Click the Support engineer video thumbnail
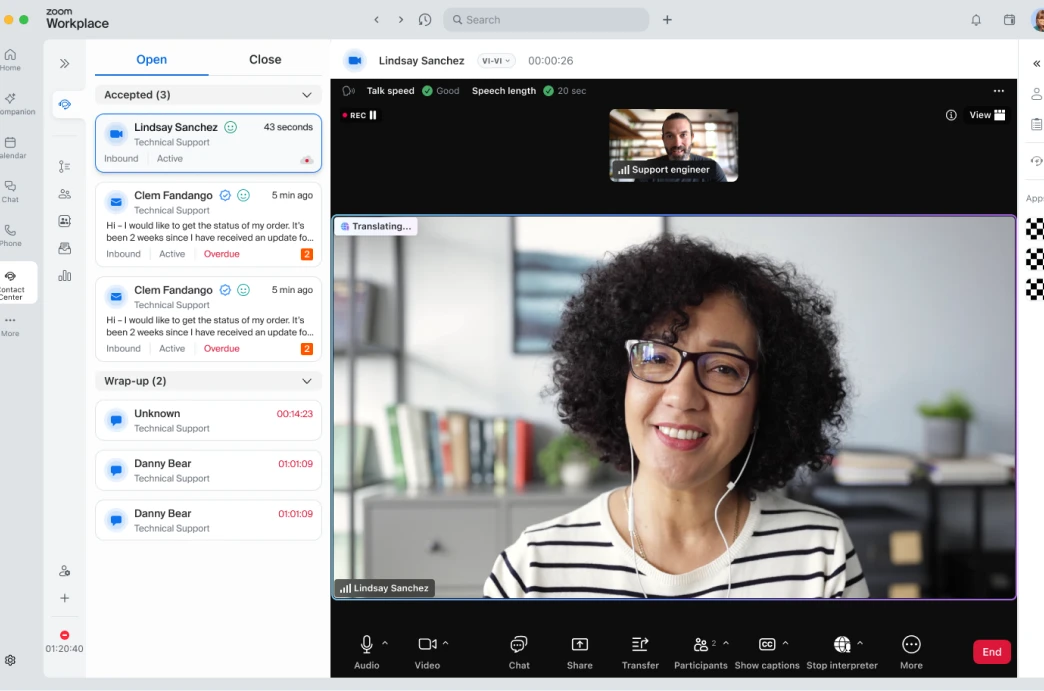1044x691 pixels. 674,145
